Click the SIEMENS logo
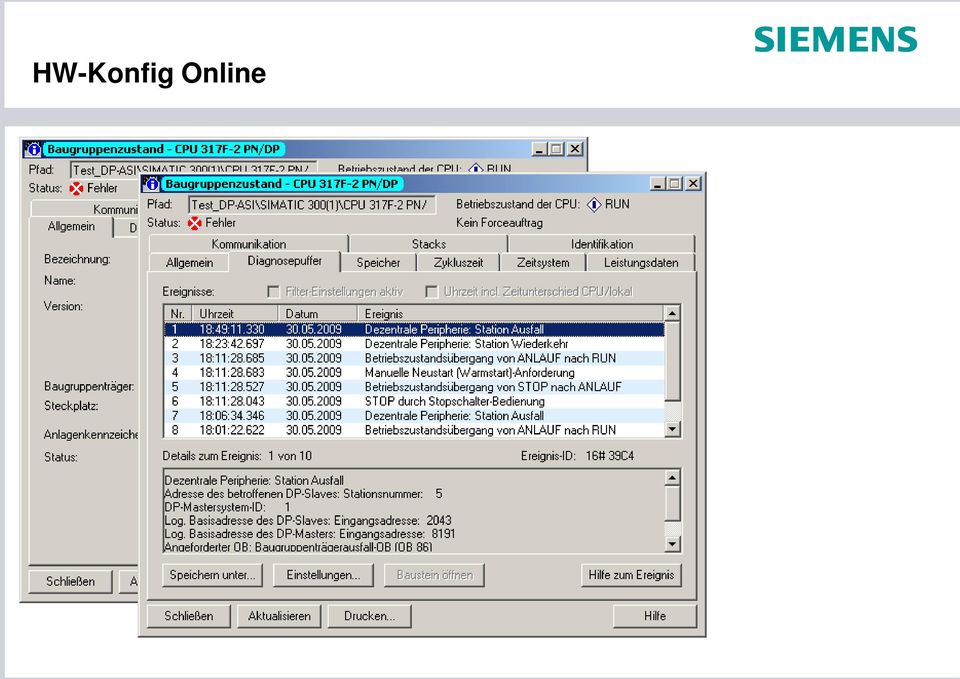Screen dimensions: 960x679 [x=836, y=39]
